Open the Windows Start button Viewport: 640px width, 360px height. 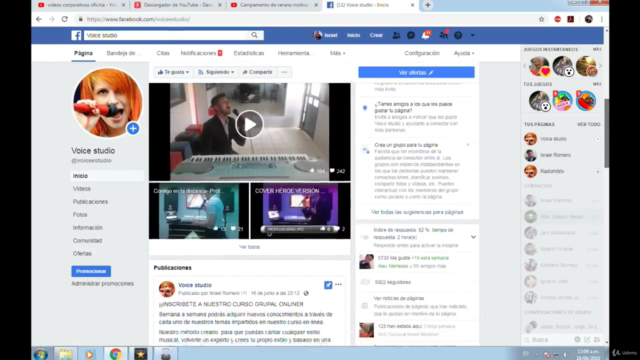[x=41, y=354]
